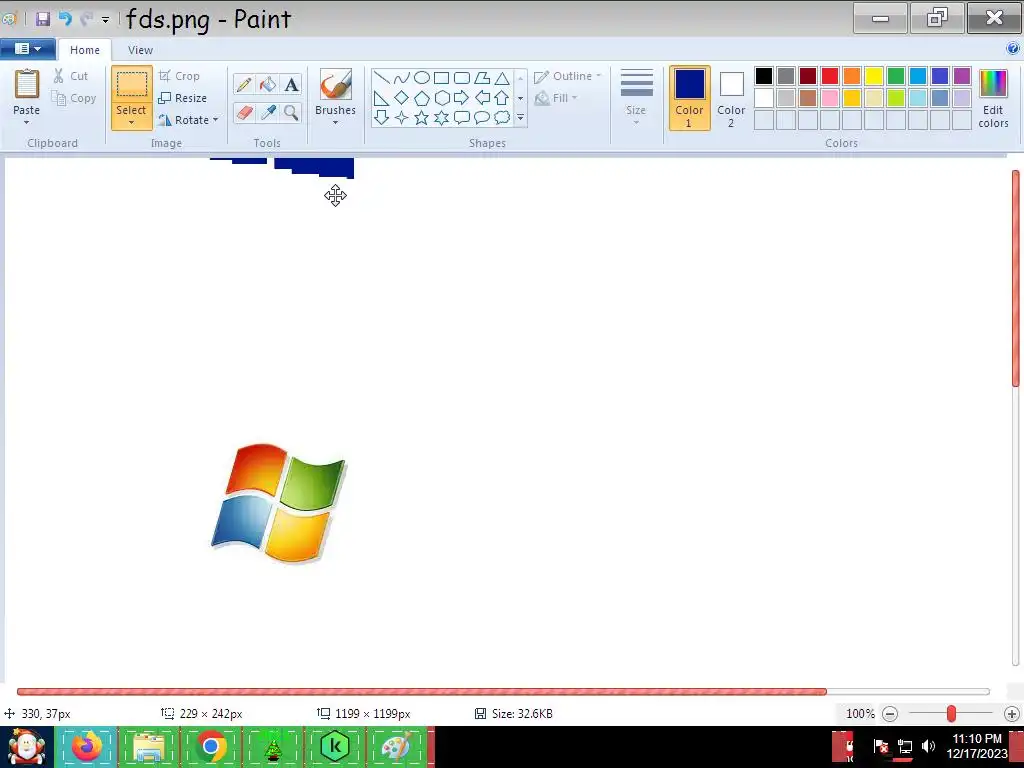
Task: Pick the Curve shape
Action: (x=402, y=78)
